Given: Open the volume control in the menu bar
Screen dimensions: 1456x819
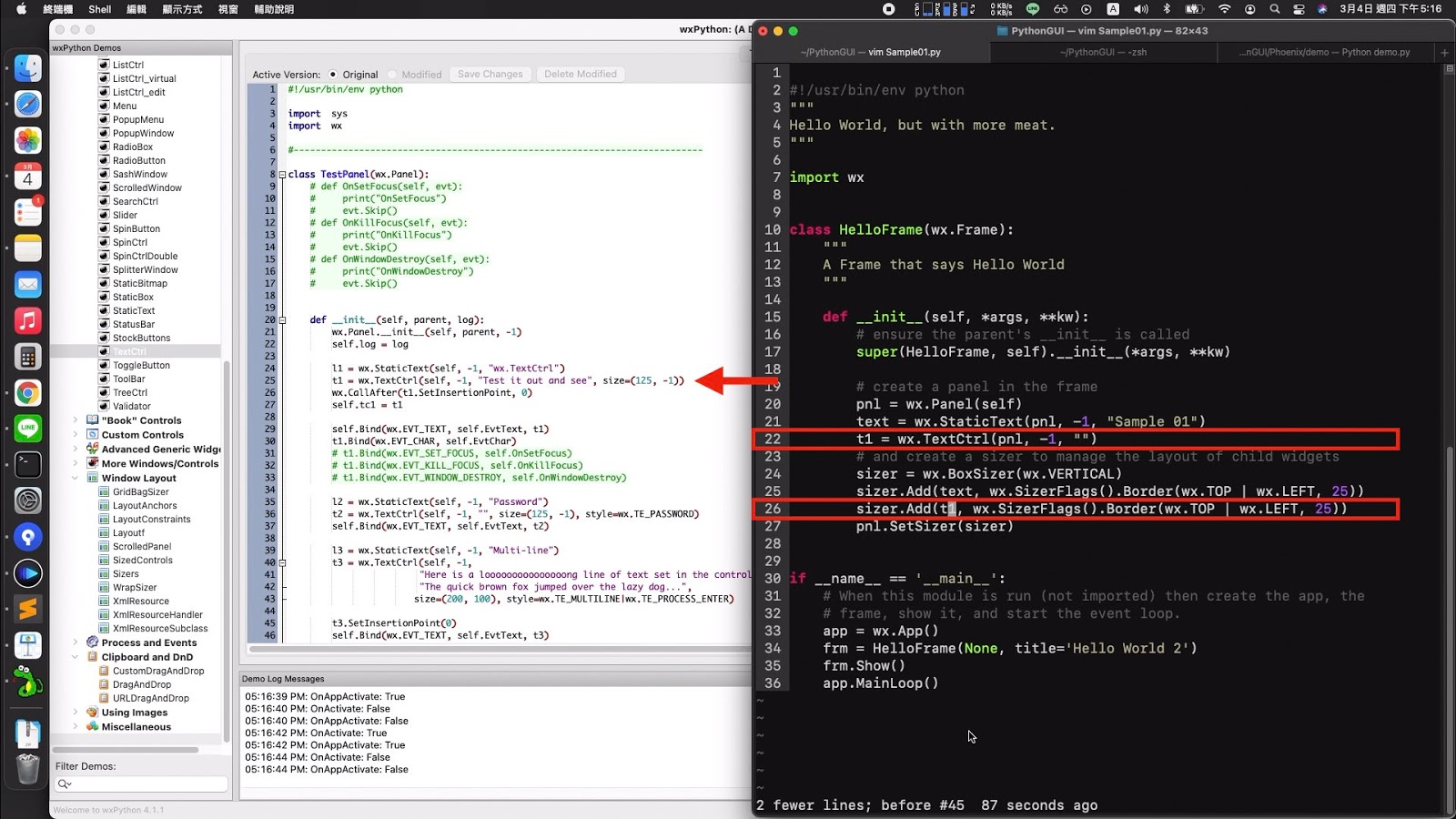Looking at the screenshot, I should (x=1141, y=9).
